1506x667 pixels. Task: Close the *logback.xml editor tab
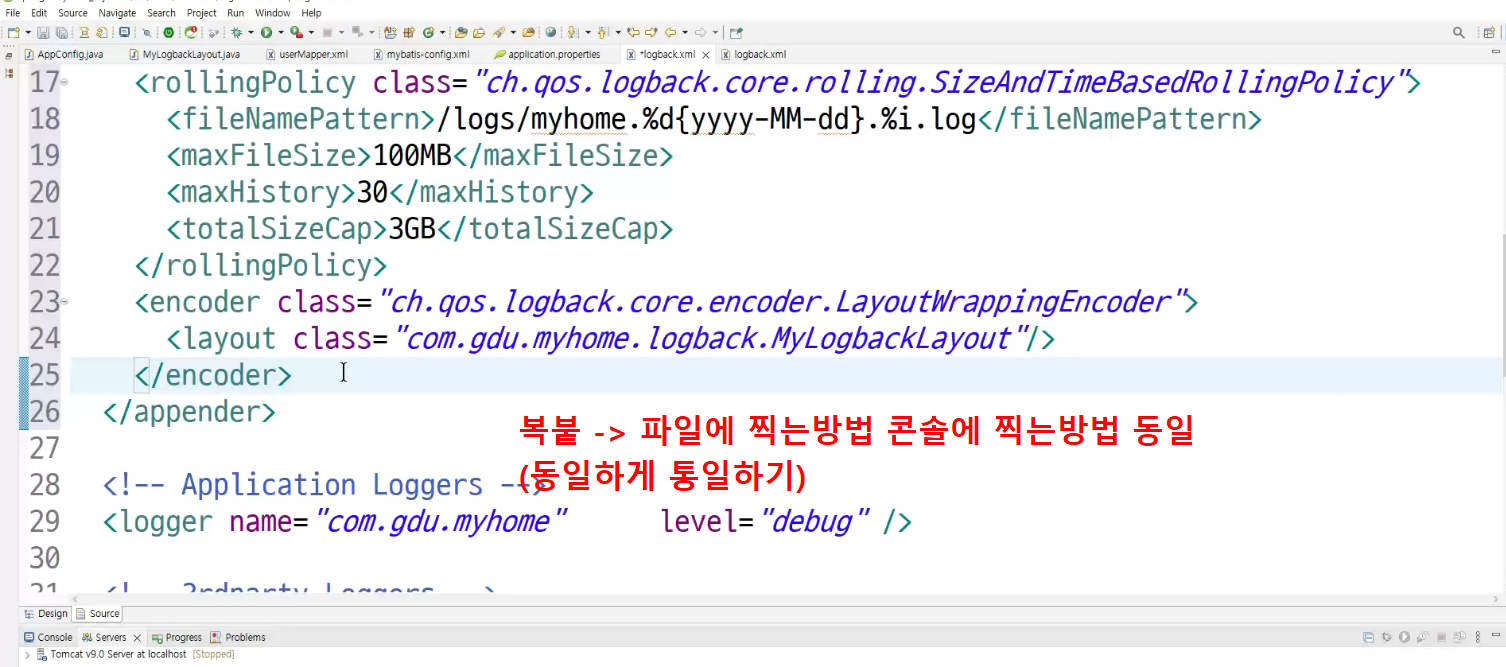pyautogui.click(x=705, y=55)
